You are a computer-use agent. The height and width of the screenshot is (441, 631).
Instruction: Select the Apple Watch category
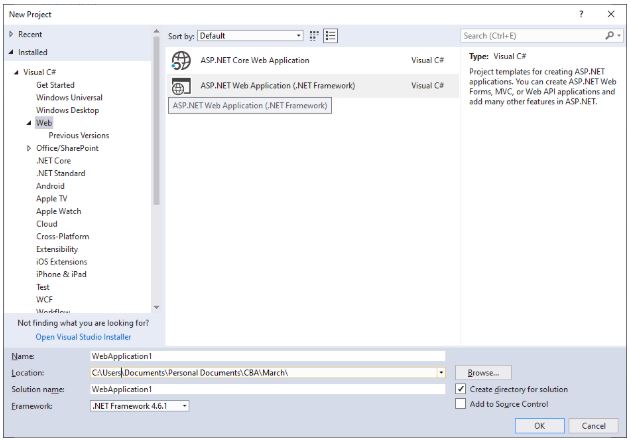pyautogui.click(x=59, y=211)
